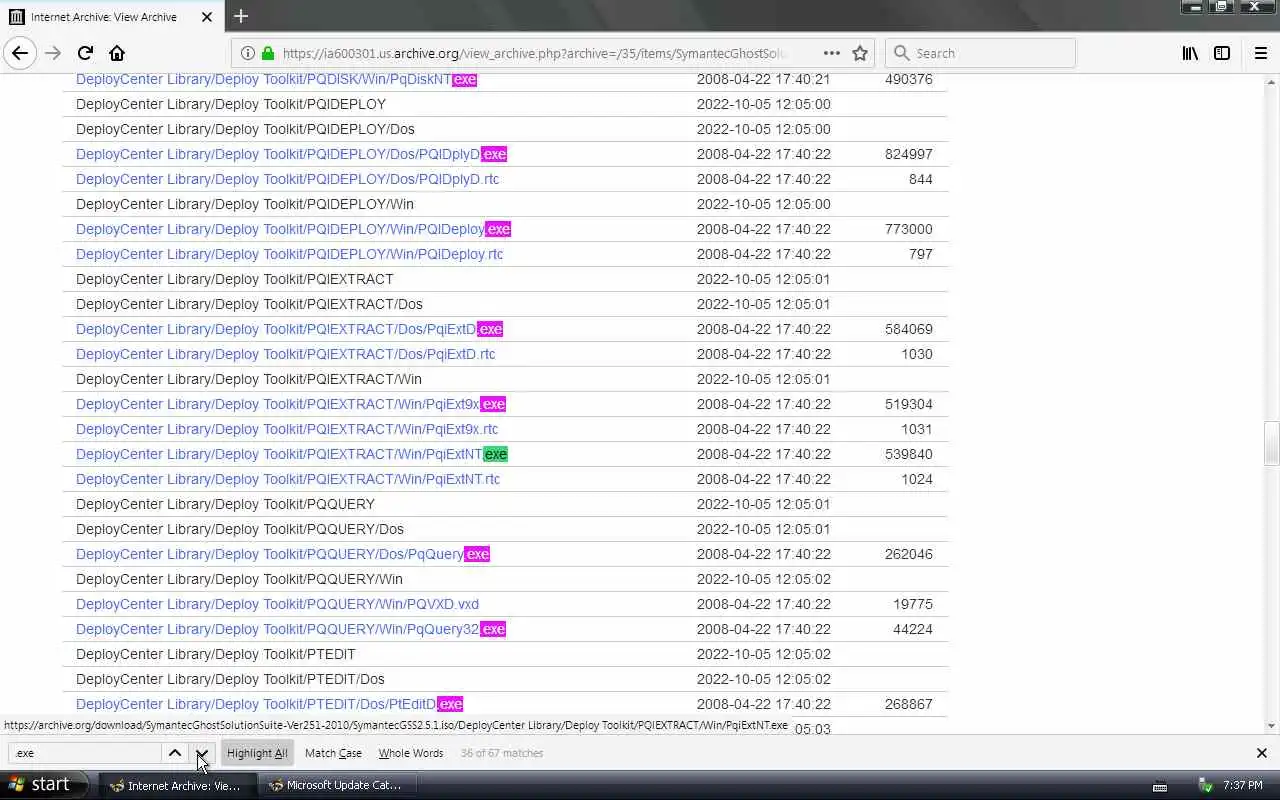Open the Library menu icon
Screen dimensions: 1280x800
(1190, 53)
